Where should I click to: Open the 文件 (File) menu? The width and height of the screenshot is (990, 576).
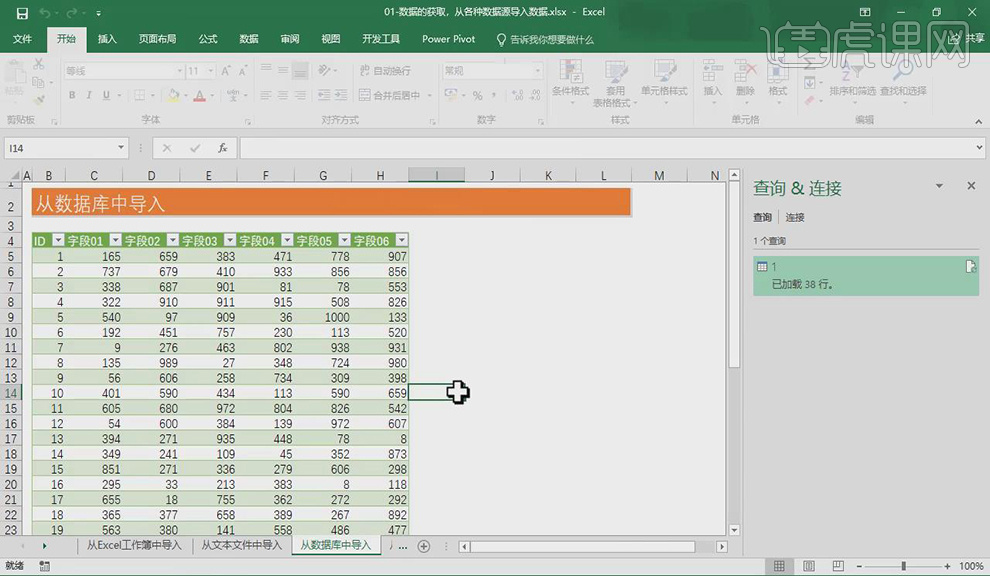tap(22, 39)
